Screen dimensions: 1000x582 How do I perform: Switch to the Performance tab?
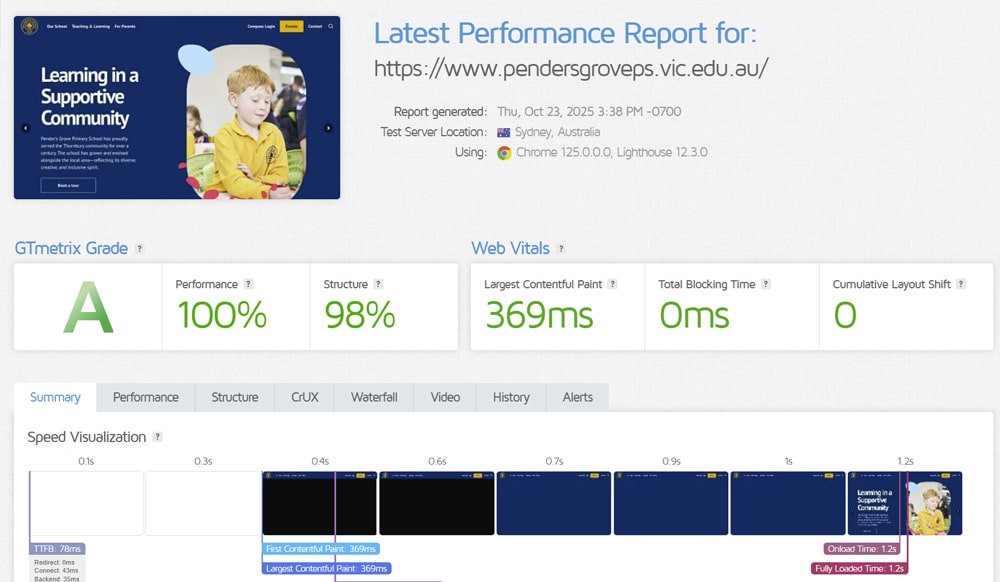146,397
